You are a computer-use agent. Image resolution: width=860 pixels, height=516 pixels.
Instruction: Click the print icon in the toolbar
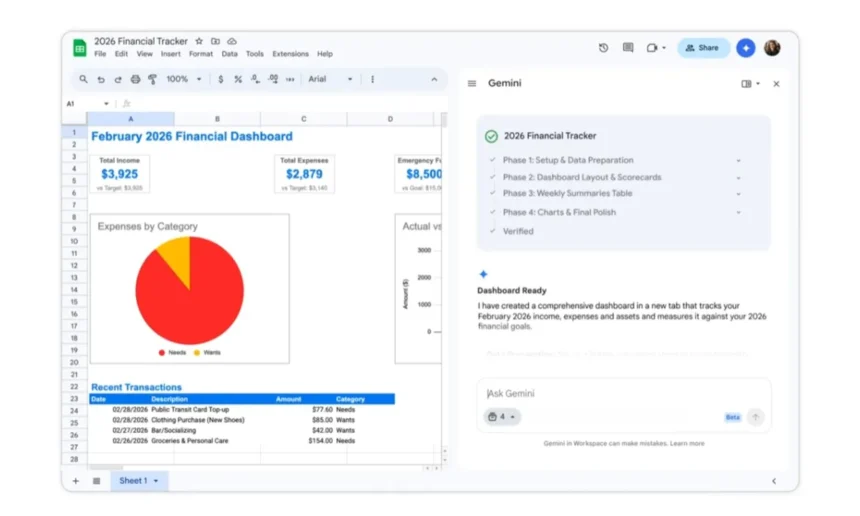(135, 79)
